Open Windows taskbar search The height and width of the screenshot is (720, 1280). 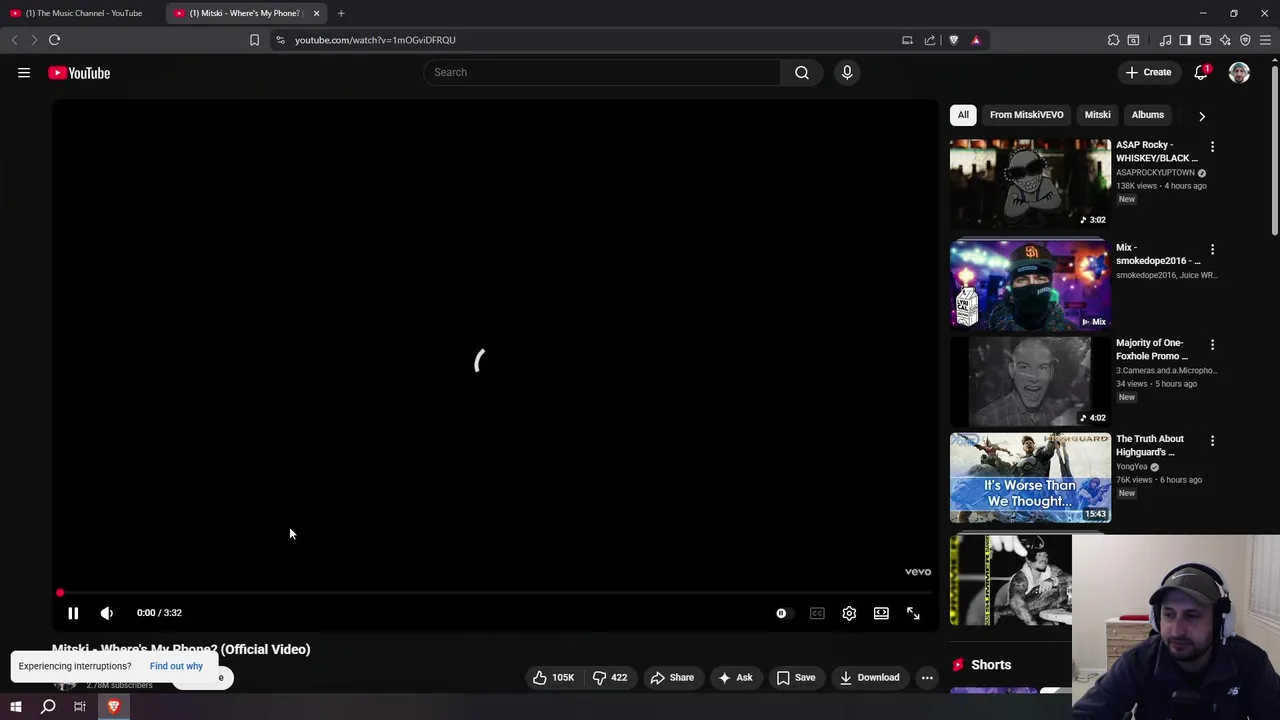pos(48,707)
